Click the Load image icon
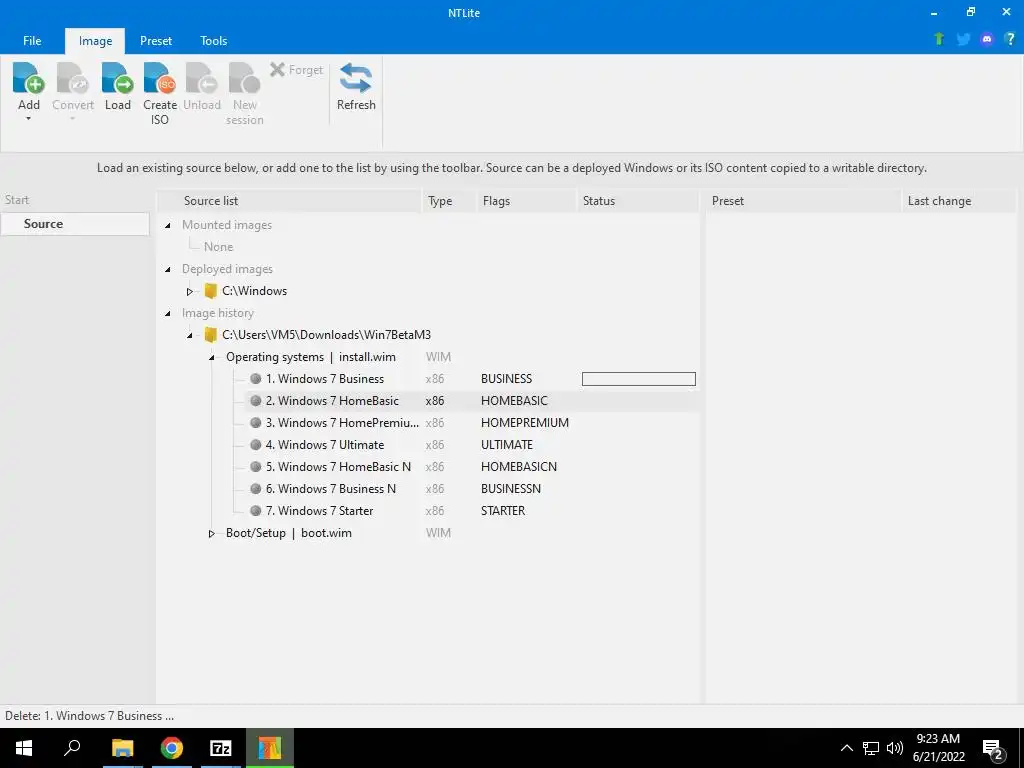Viewport: 1024px width, 768px height. [118, 78]
